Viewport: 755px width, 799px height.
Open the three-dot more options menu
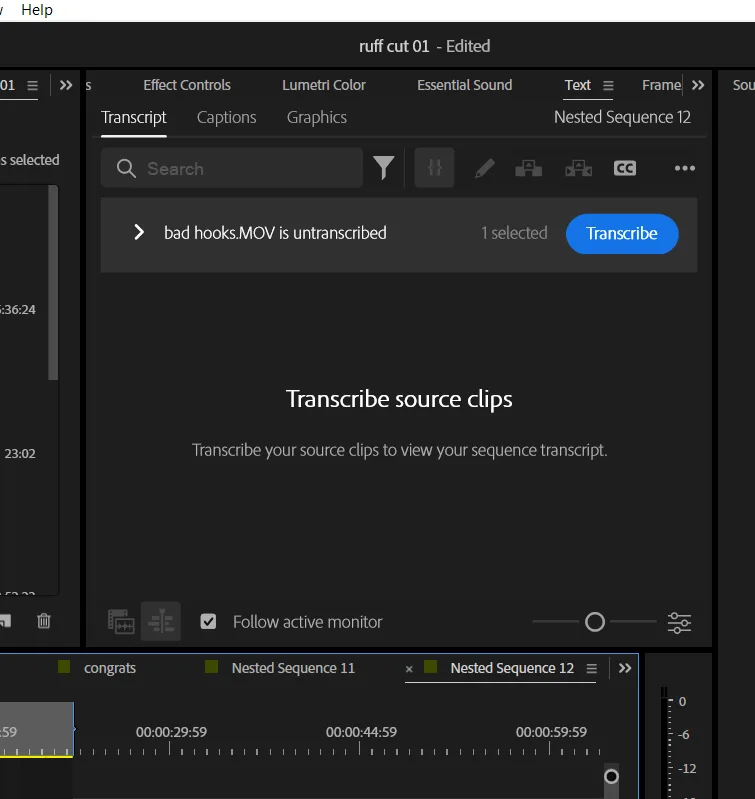[685, 168]
